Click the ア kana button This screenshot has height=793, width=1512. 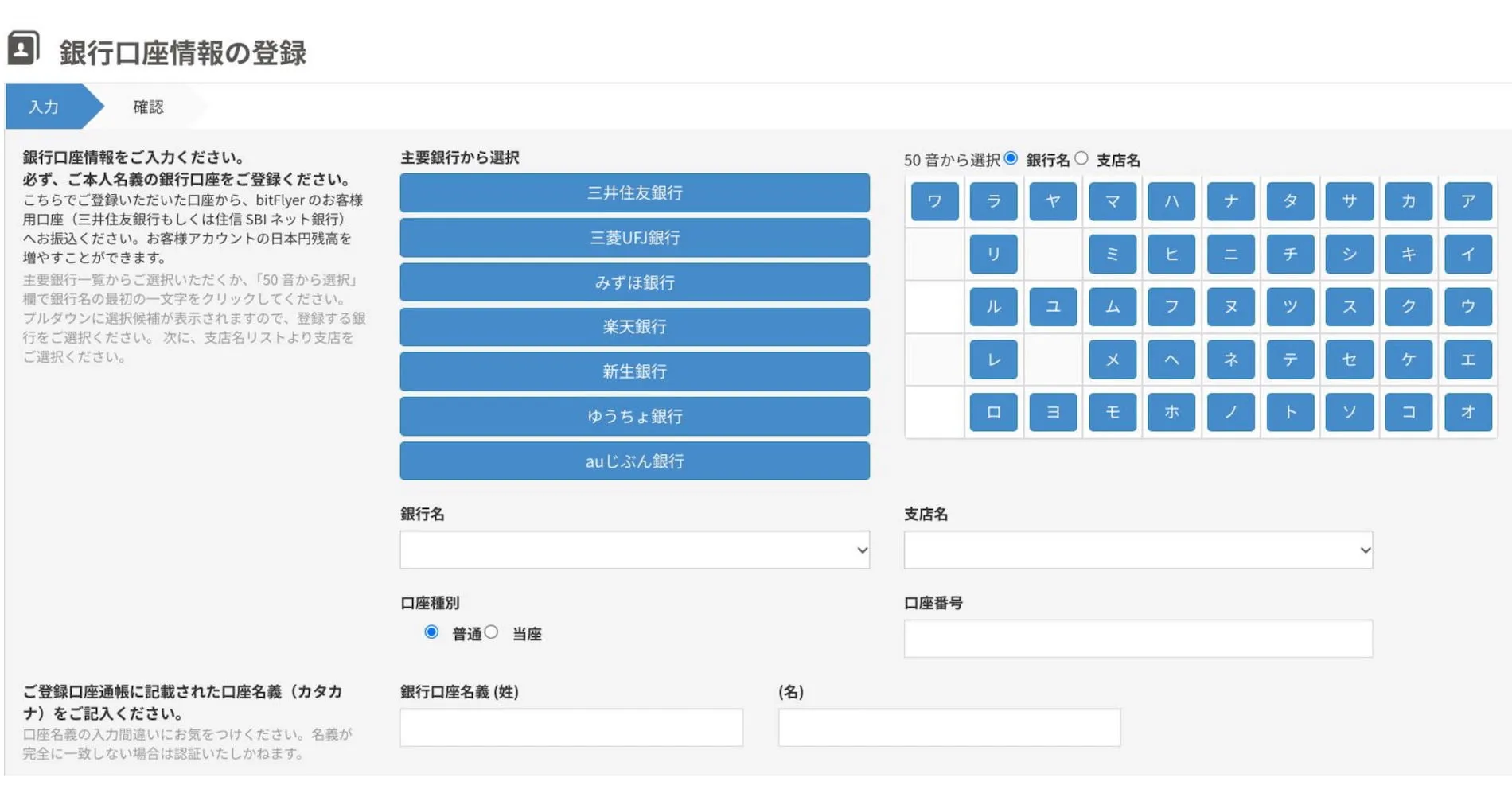1468,201
